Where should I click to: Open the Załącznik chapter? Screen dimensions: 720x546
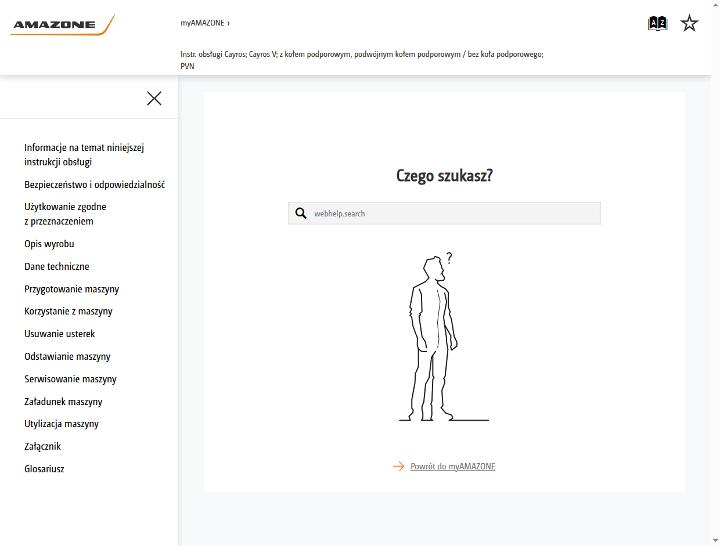pyautogui.click(x=43, y=446)
